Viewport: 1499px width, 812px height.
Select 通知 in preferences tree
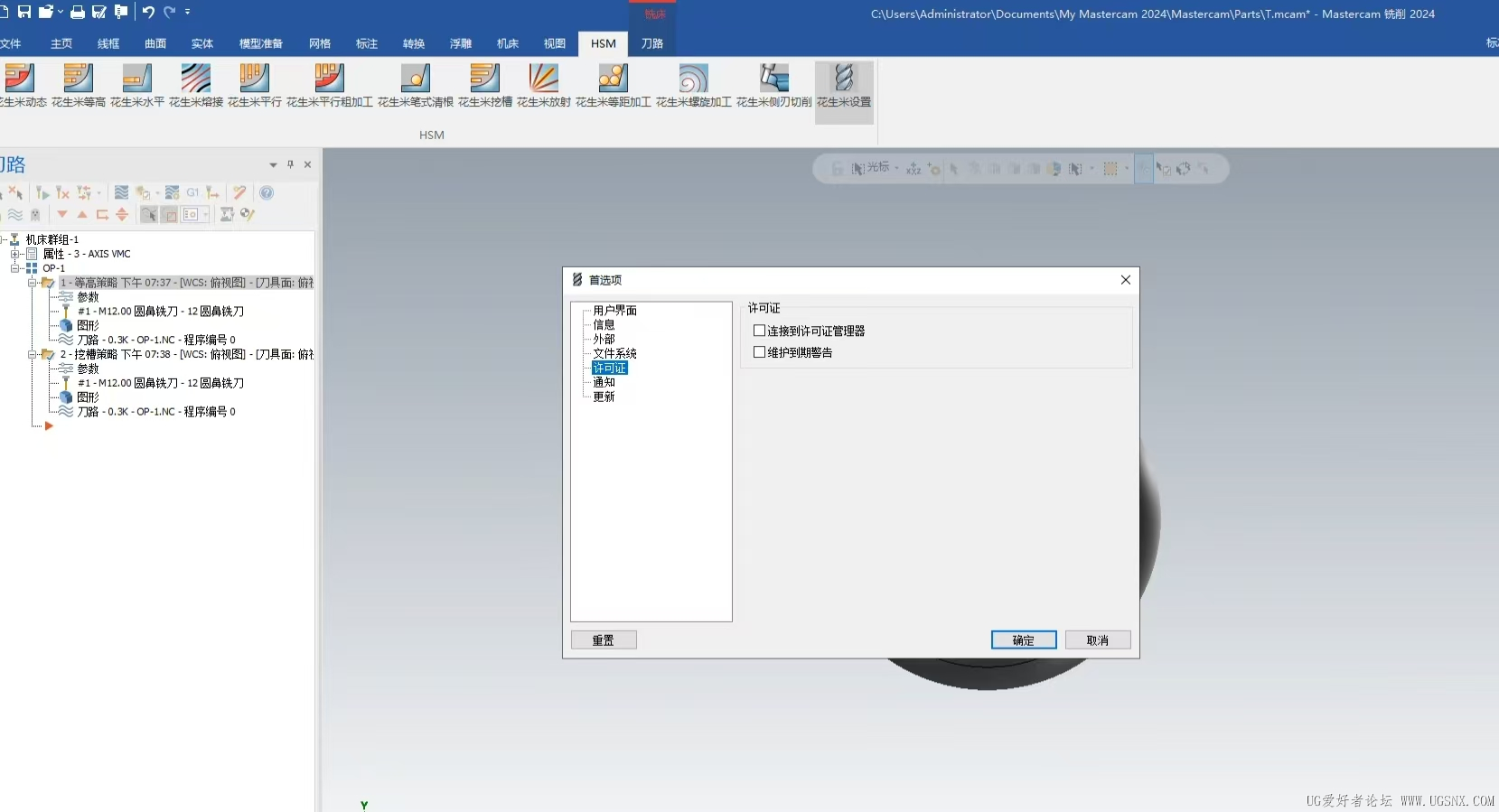pyautogui.click(x=604, y=383)
